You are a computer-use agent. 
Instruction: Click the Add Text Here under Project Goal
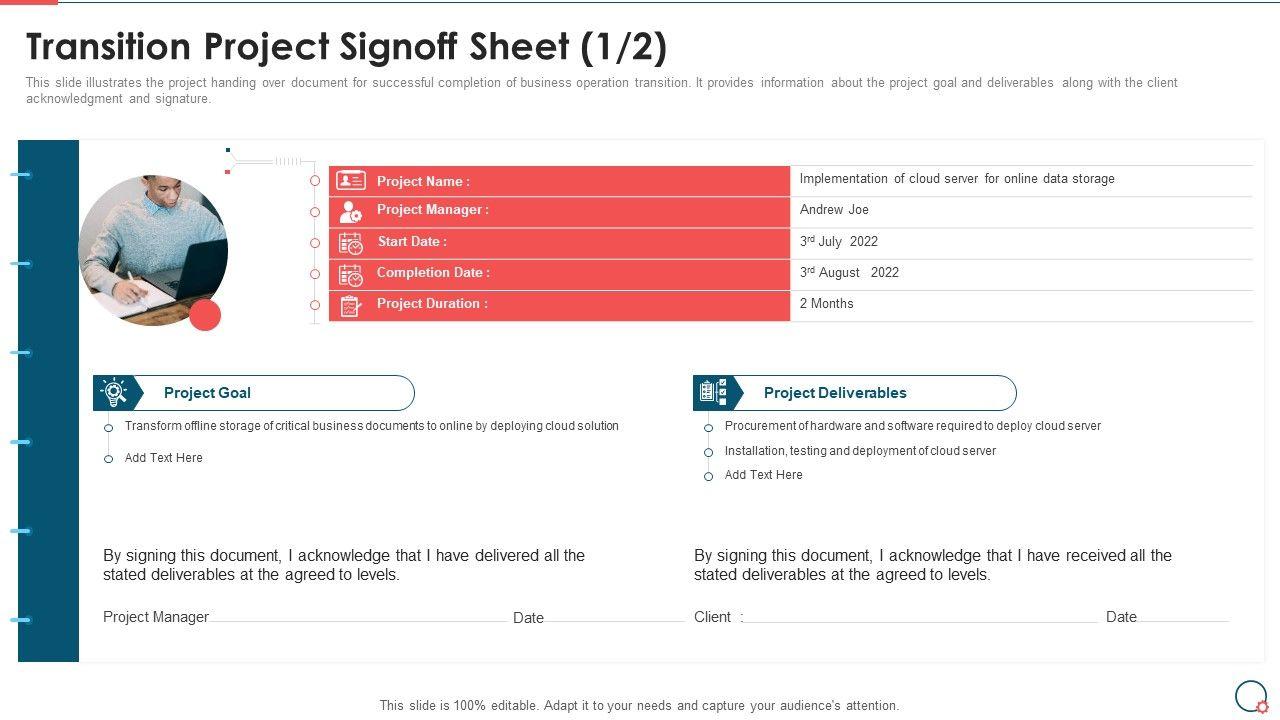(164, 458)
